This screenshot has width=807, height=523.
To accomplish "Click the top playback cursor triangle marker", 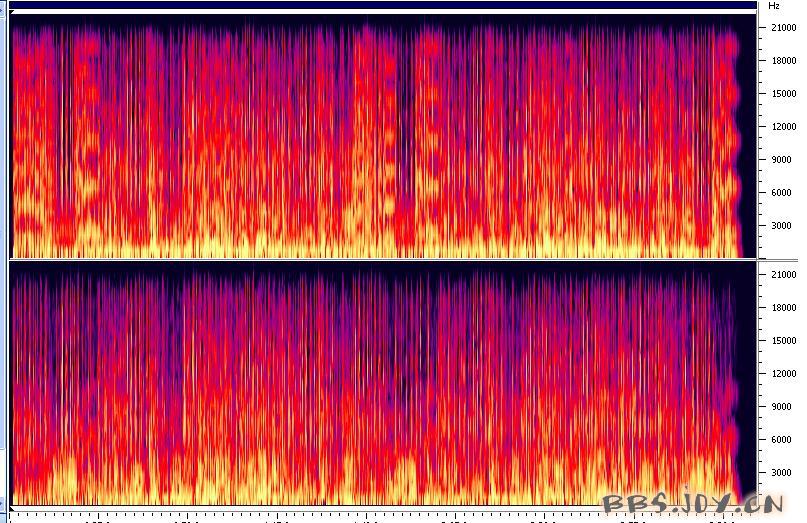I will pos(12,12).
